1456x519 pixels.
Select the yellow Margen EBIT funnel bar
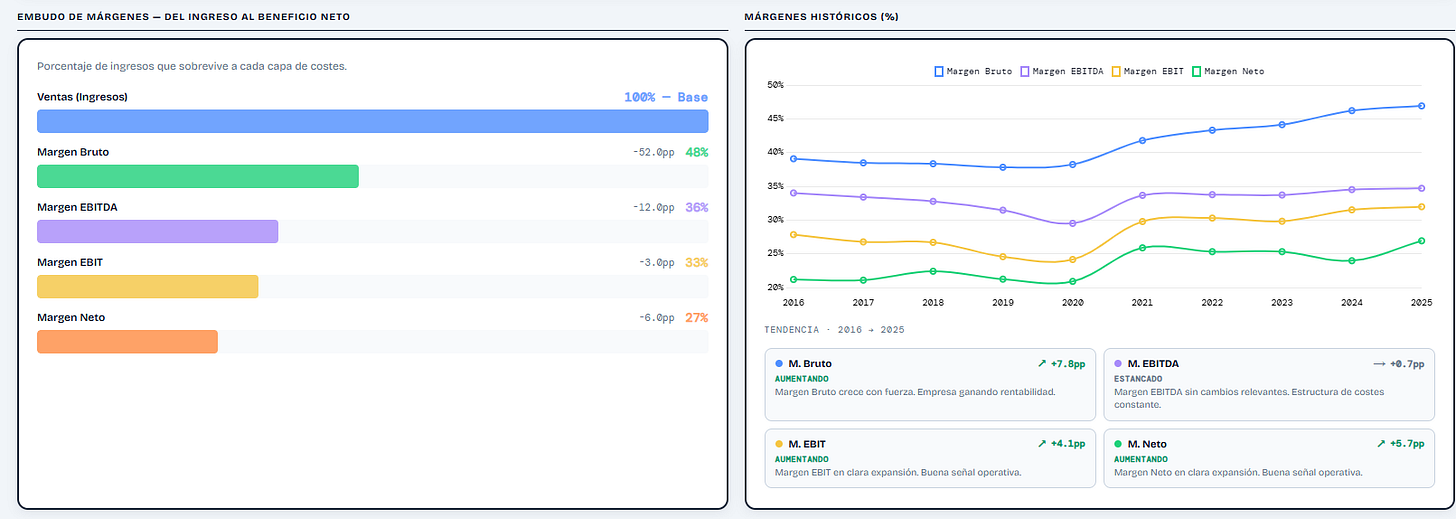(x=147, y=286)
